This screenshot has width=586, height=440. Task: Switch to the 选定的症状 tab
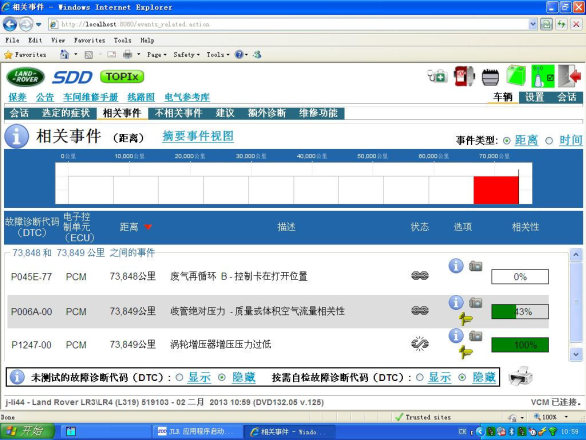tap(66, 113)
